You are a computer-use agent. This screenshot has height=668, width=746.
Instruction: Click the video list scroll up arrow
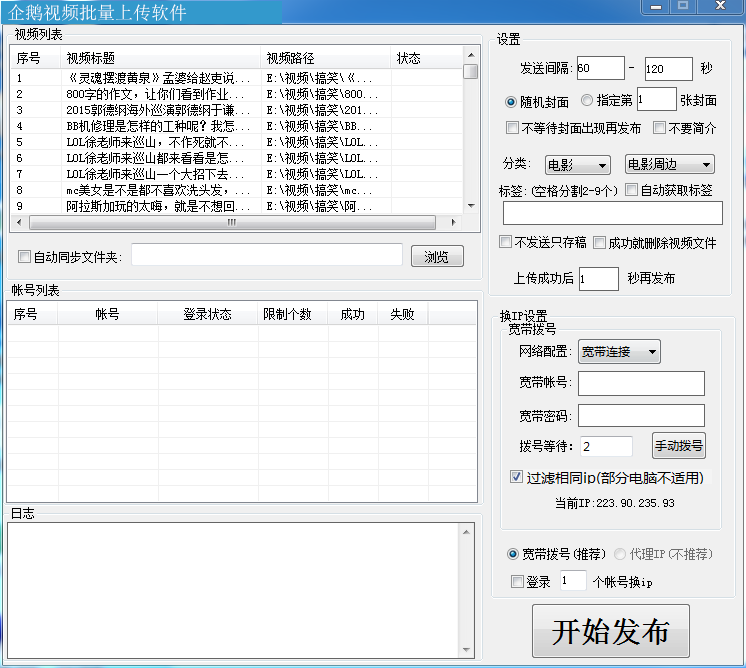tap(471, 55)
